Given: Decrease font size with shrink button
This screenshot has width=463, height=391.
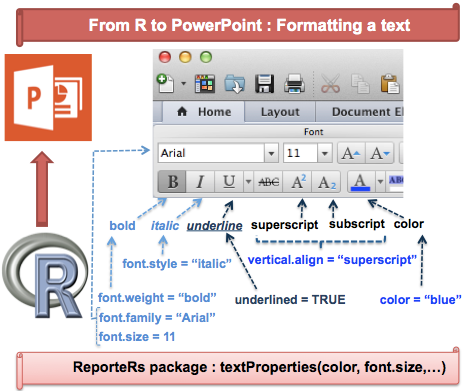Looking at the screenshot, I should [380, 153].
